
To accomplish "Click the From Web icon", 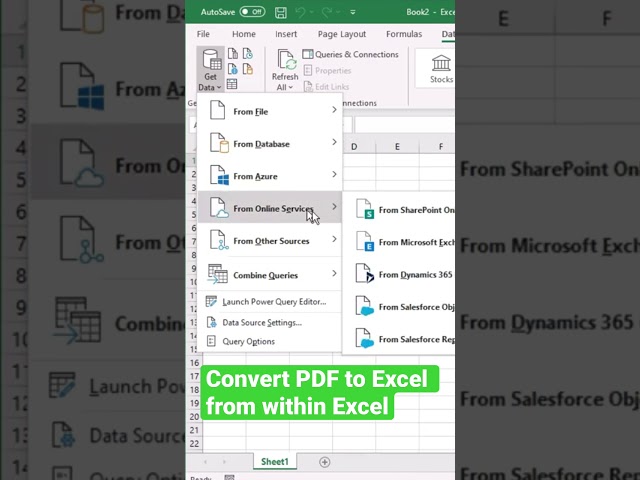I will pyautogui.click(x=233, y=69).
